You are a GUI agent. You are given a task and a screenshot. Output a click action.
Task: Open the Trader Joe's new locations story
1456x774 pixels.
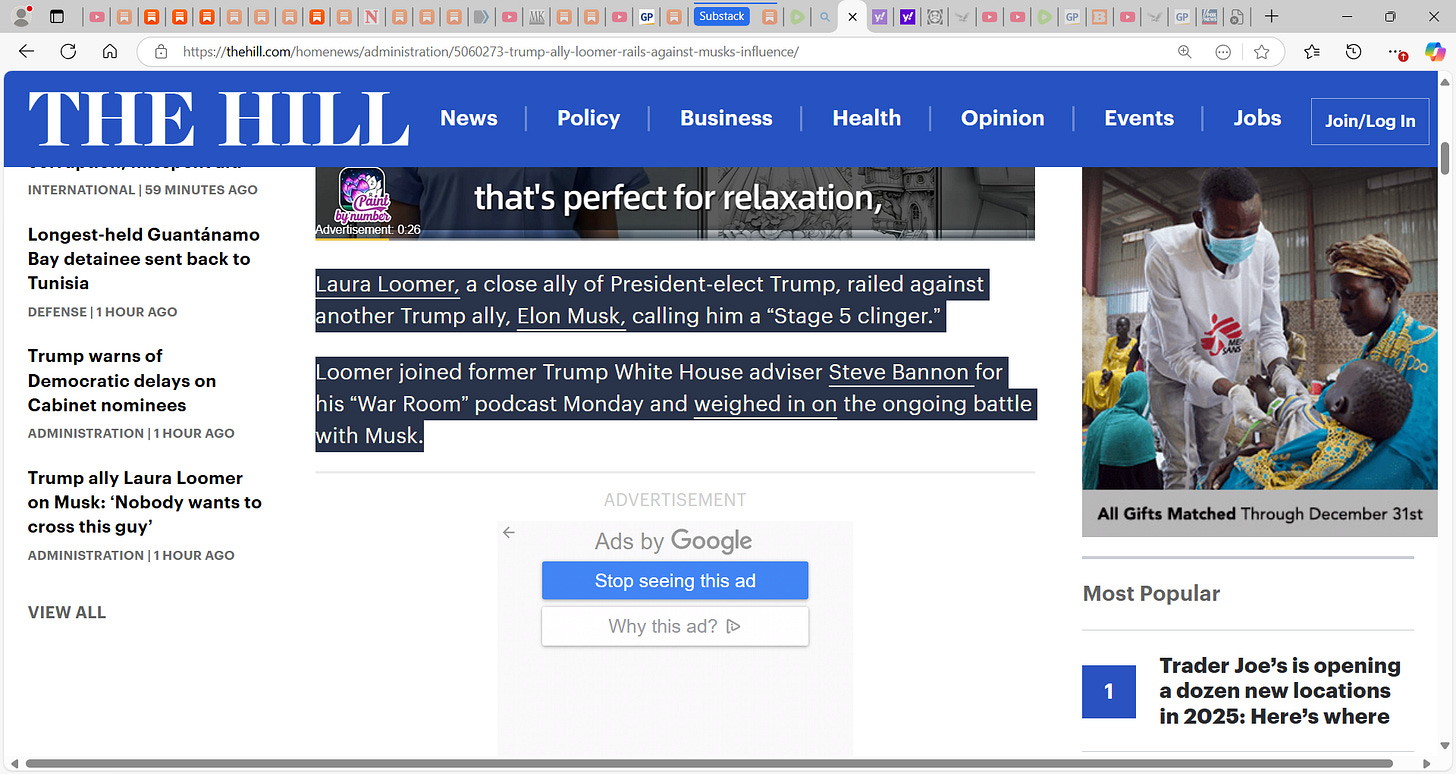(1280, 691)
